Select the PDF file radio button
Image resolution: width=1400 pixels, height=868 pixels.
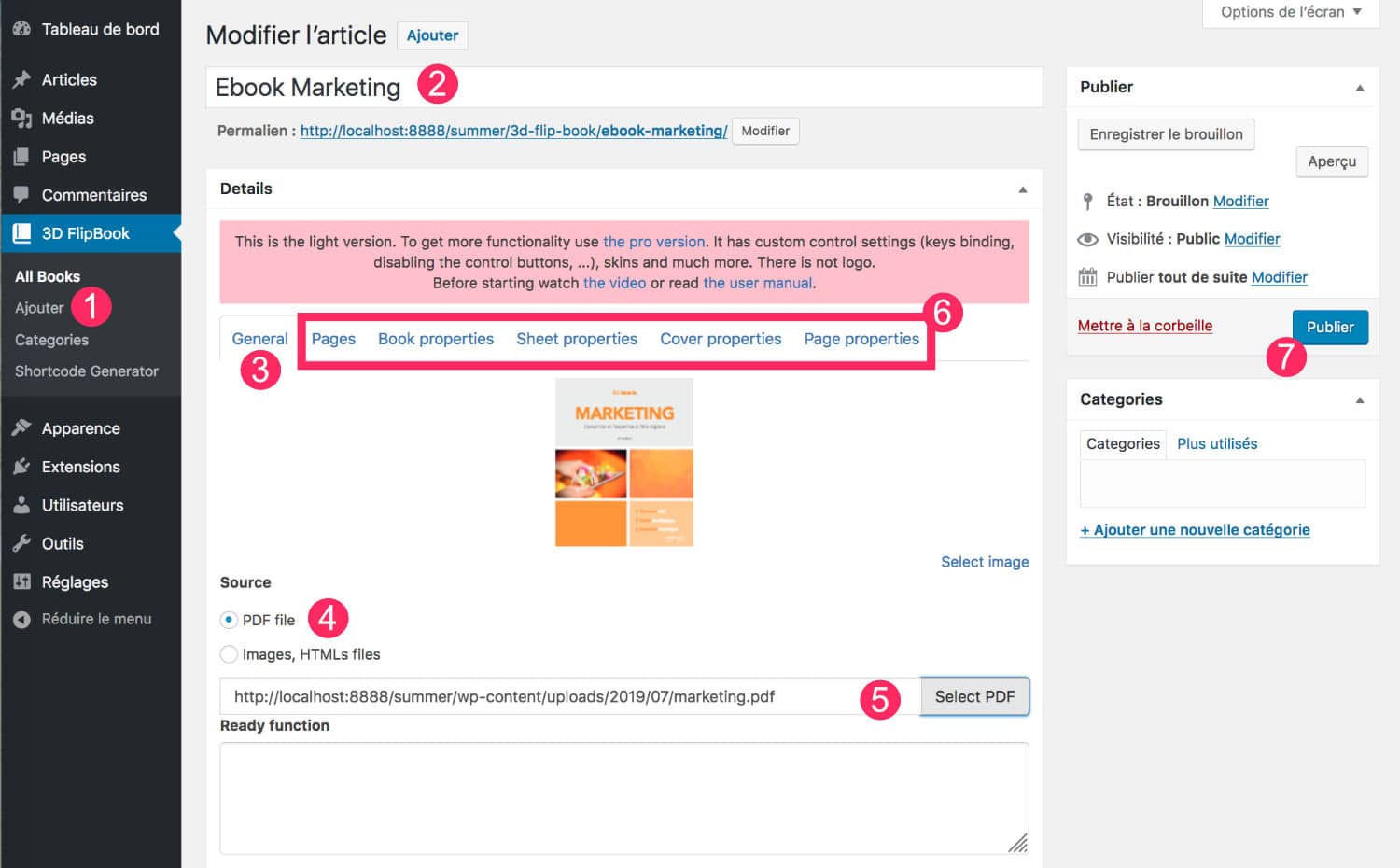(229, 620)
